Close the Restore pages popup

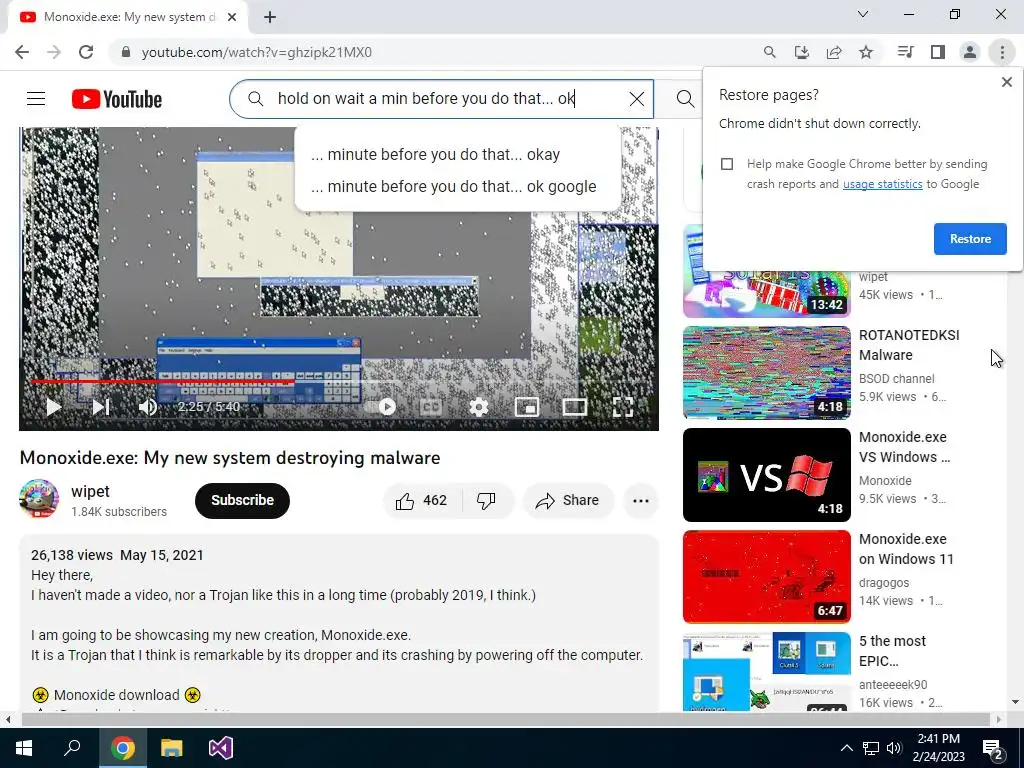pyautogui.click(x=1006, y=82)
